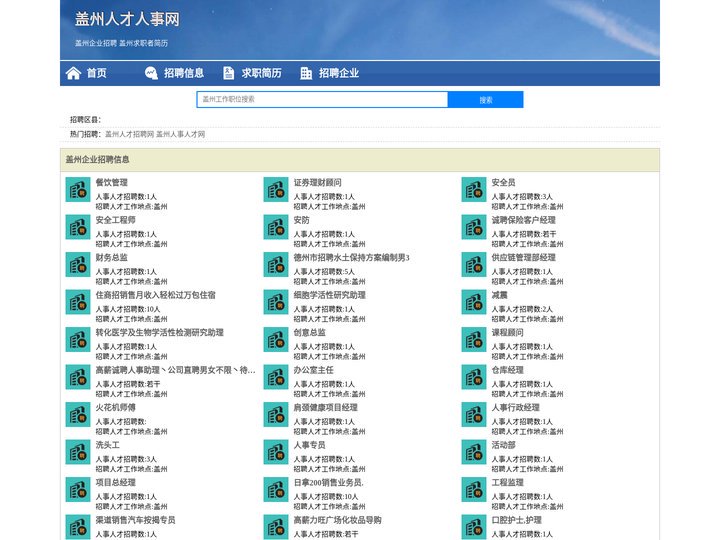Click the job icon beside 餐饮管理

(x=78, y=190)
